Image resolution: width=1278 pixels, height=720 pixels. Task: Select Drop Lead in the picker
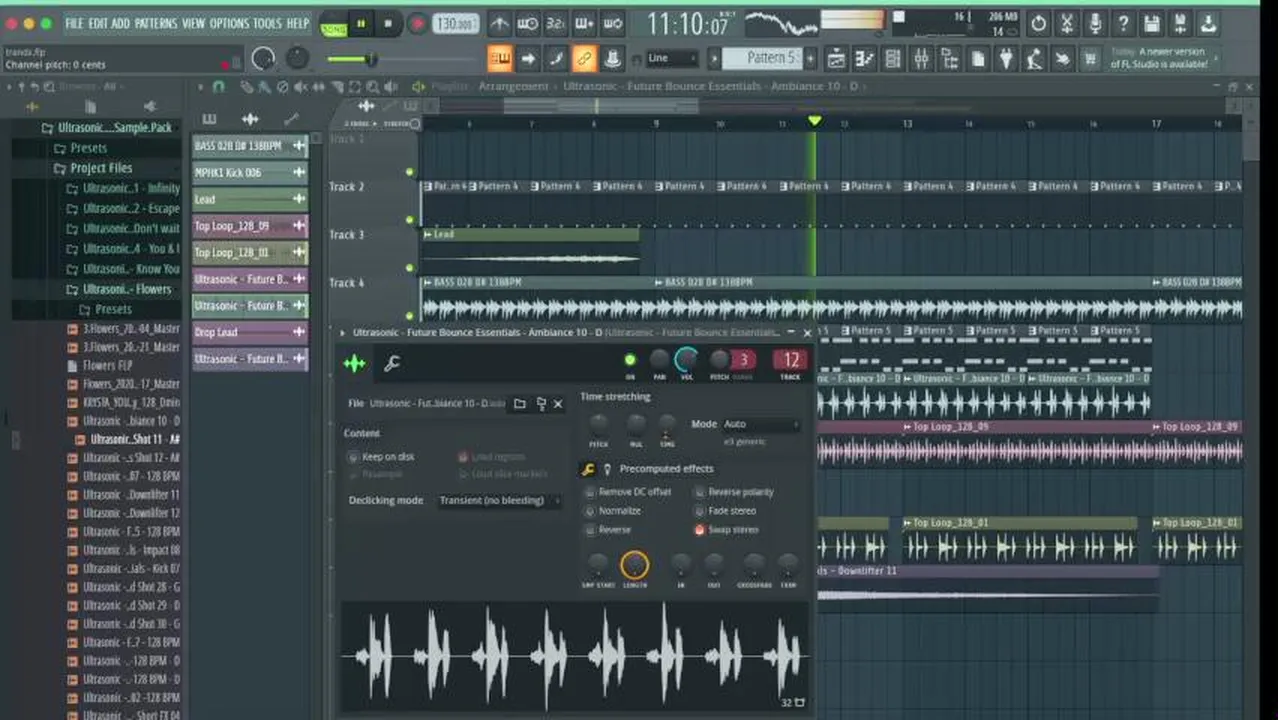250,332
